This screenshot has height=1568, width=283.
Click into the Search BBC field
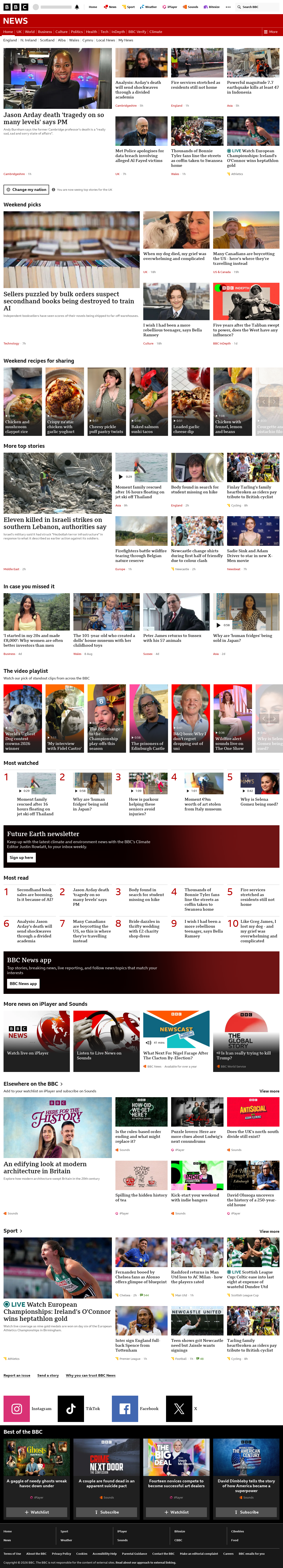point(257,7)
